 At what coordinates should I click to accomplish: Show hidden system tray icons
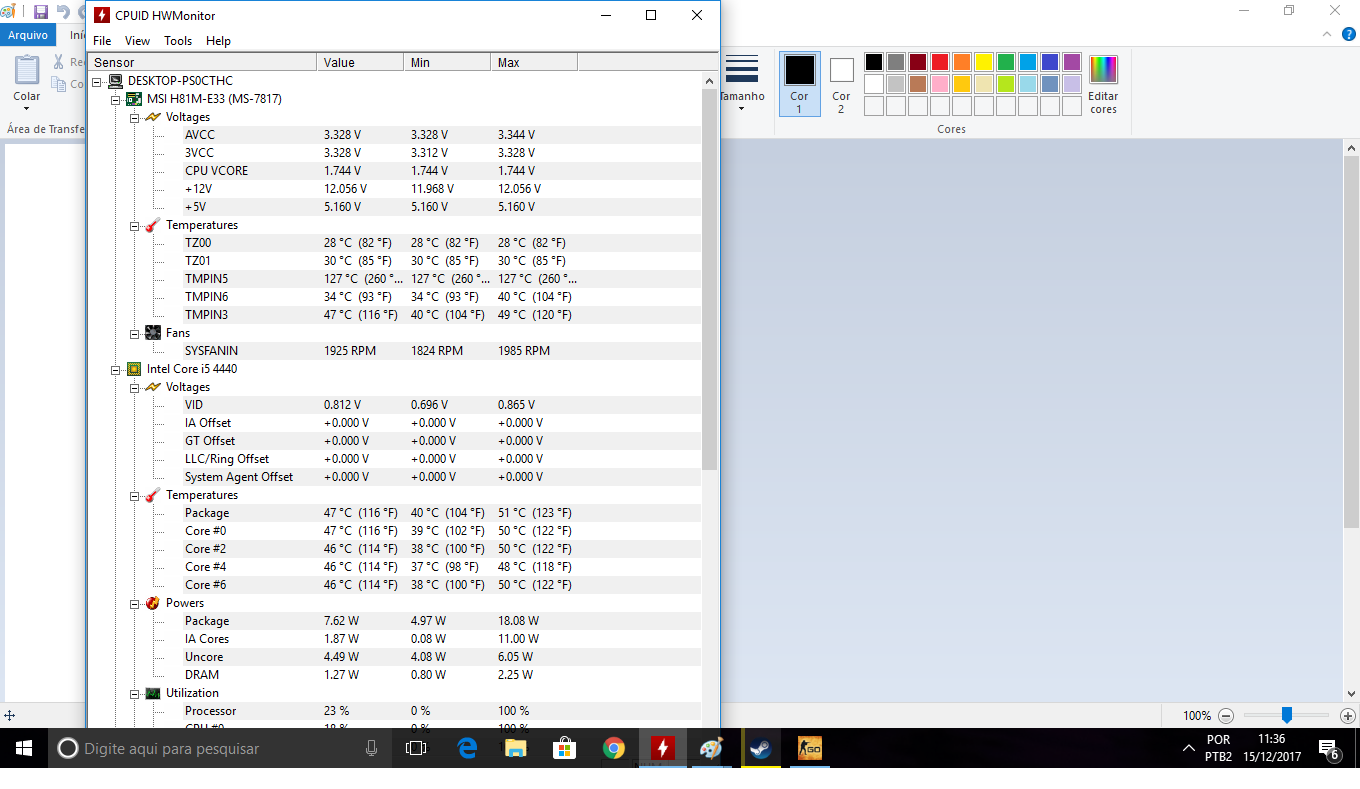point(1188,748)
